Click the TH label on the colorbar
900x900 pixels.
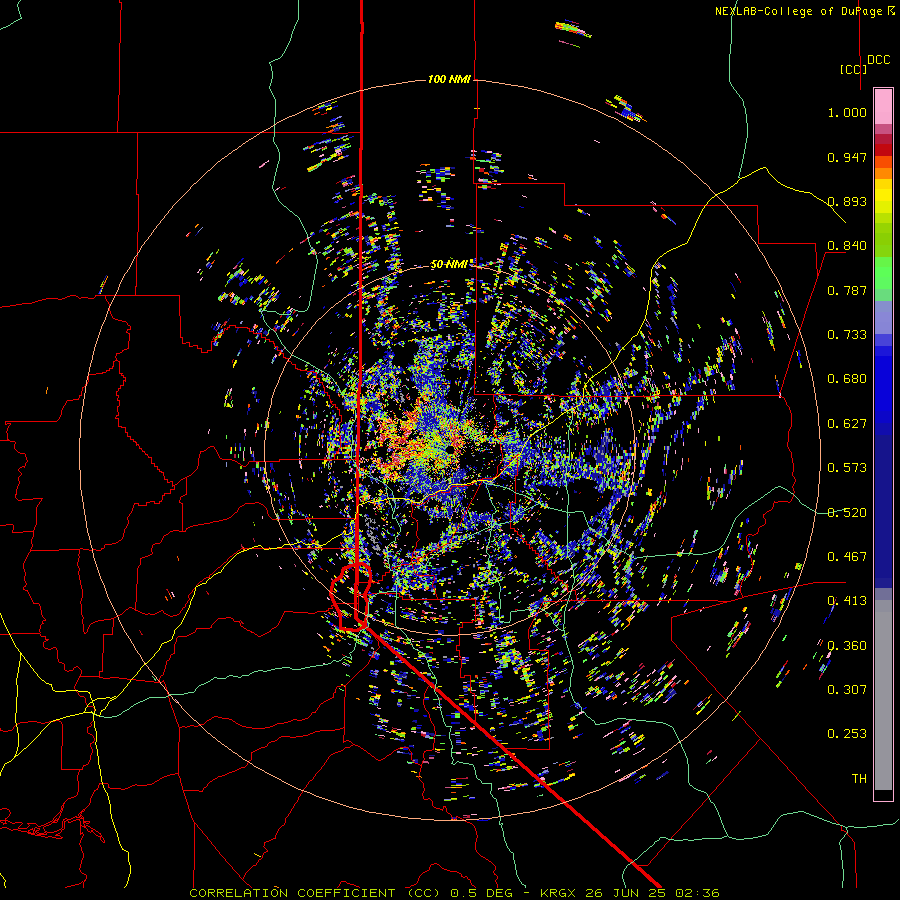[x=859, y=779]
